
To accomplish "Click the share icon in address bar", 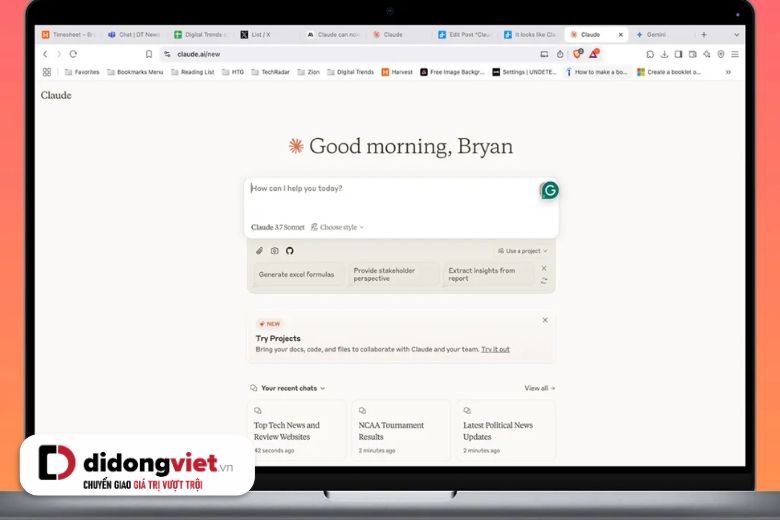I will [x=560, y=54].
